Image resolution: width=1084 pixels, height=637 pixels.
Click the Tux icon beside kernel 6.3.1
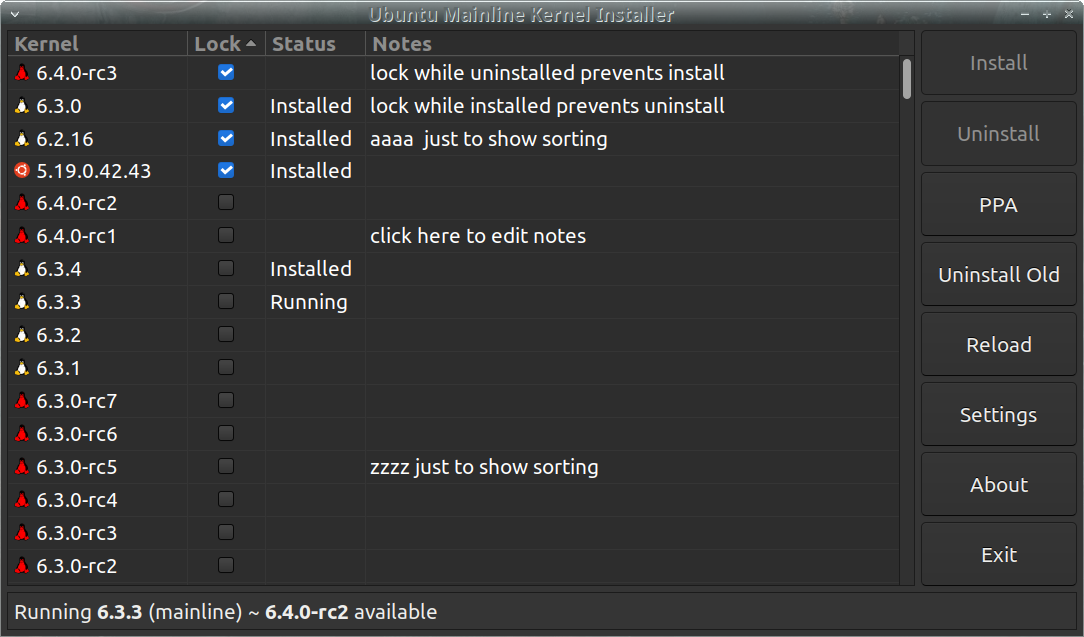(x=22, y=367)
